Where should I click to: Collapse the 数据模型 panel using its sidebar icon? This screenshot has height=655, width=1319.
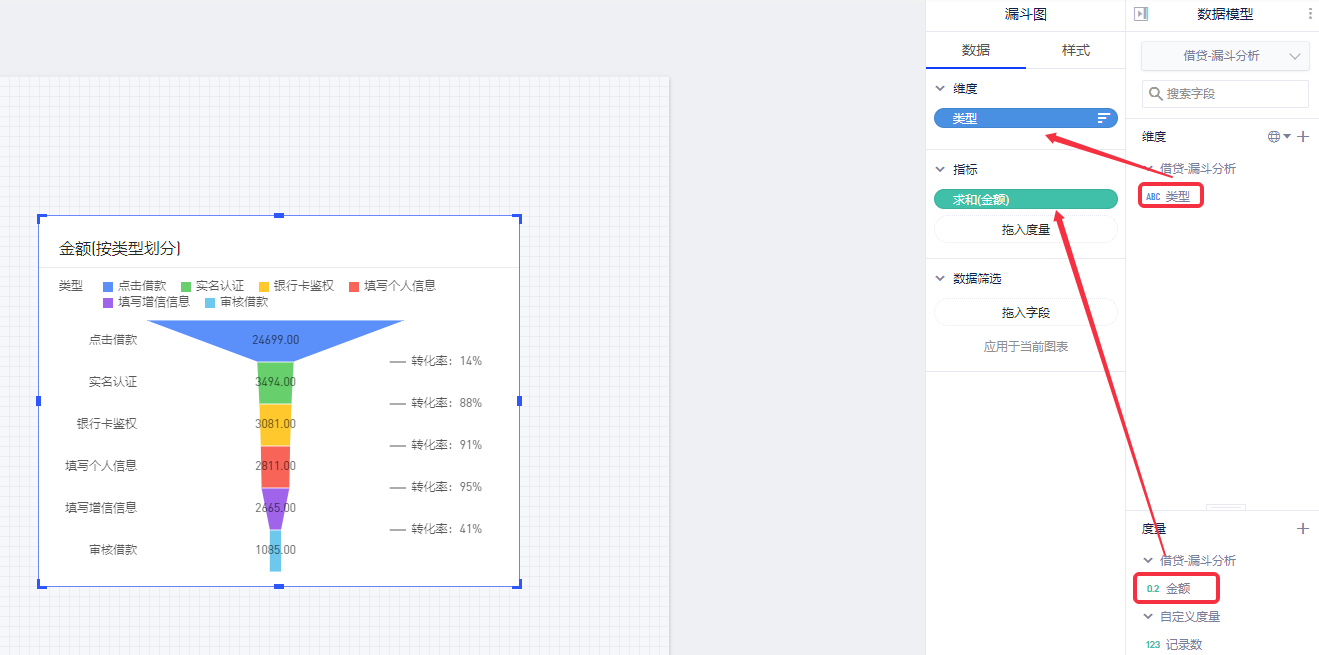pyautogui.click(x=1141, y=14)
